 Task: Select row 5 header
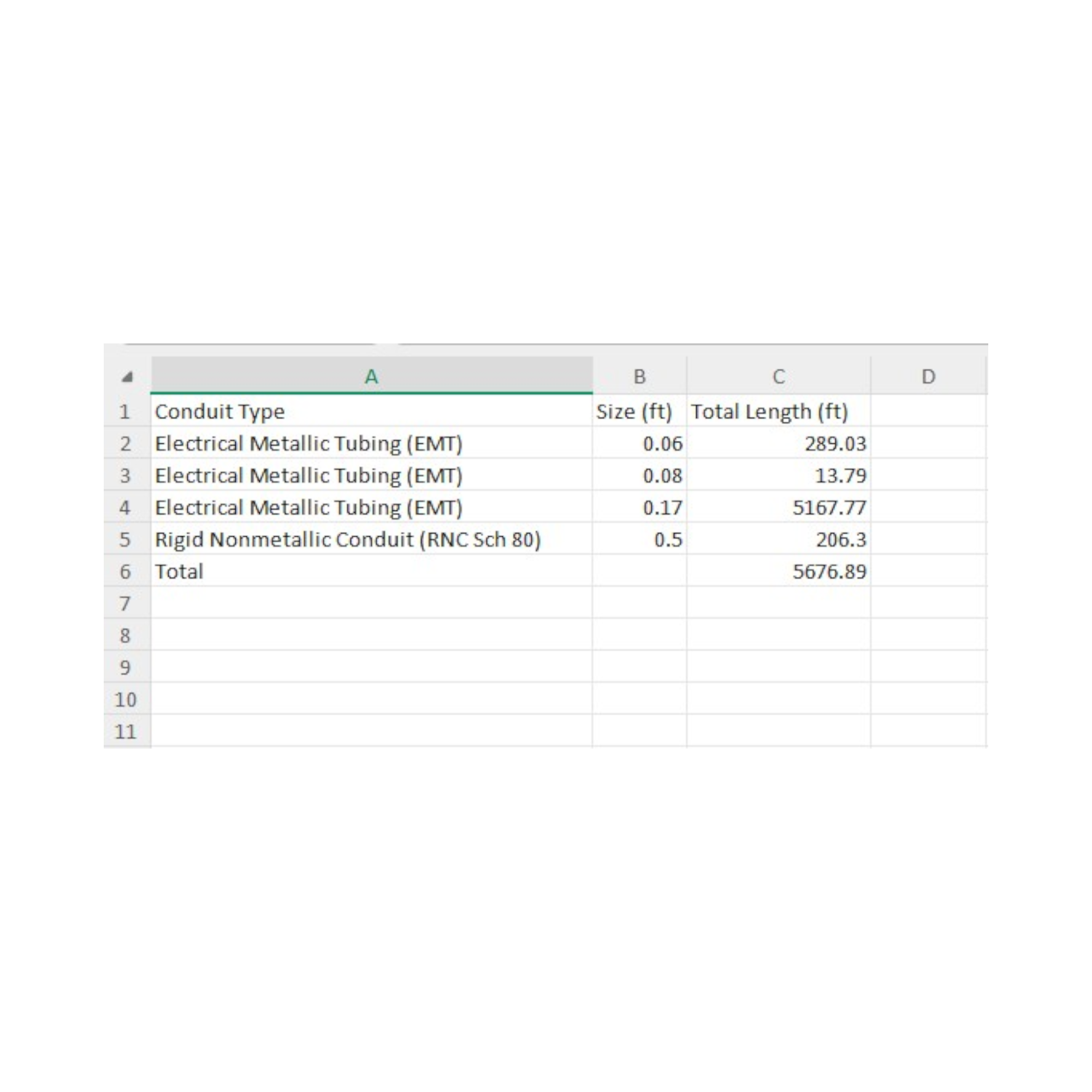click(127, 539)
